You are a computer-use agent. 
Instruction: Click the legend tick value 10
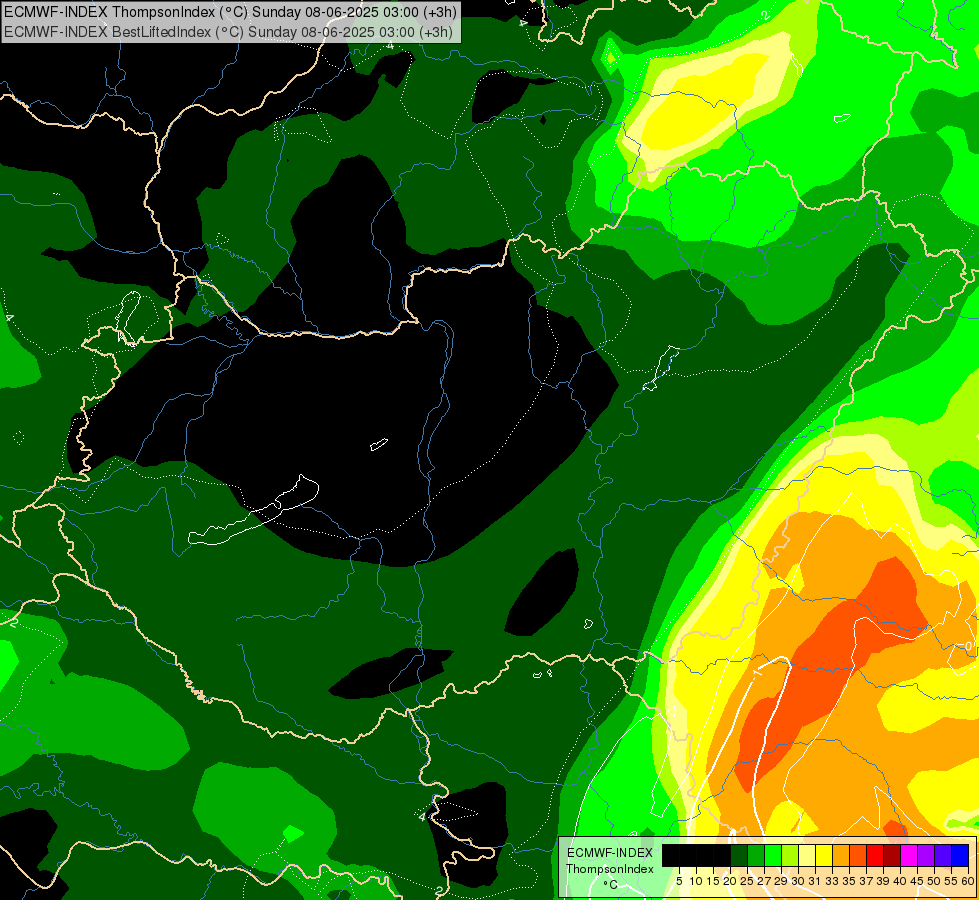click(696, 881)
